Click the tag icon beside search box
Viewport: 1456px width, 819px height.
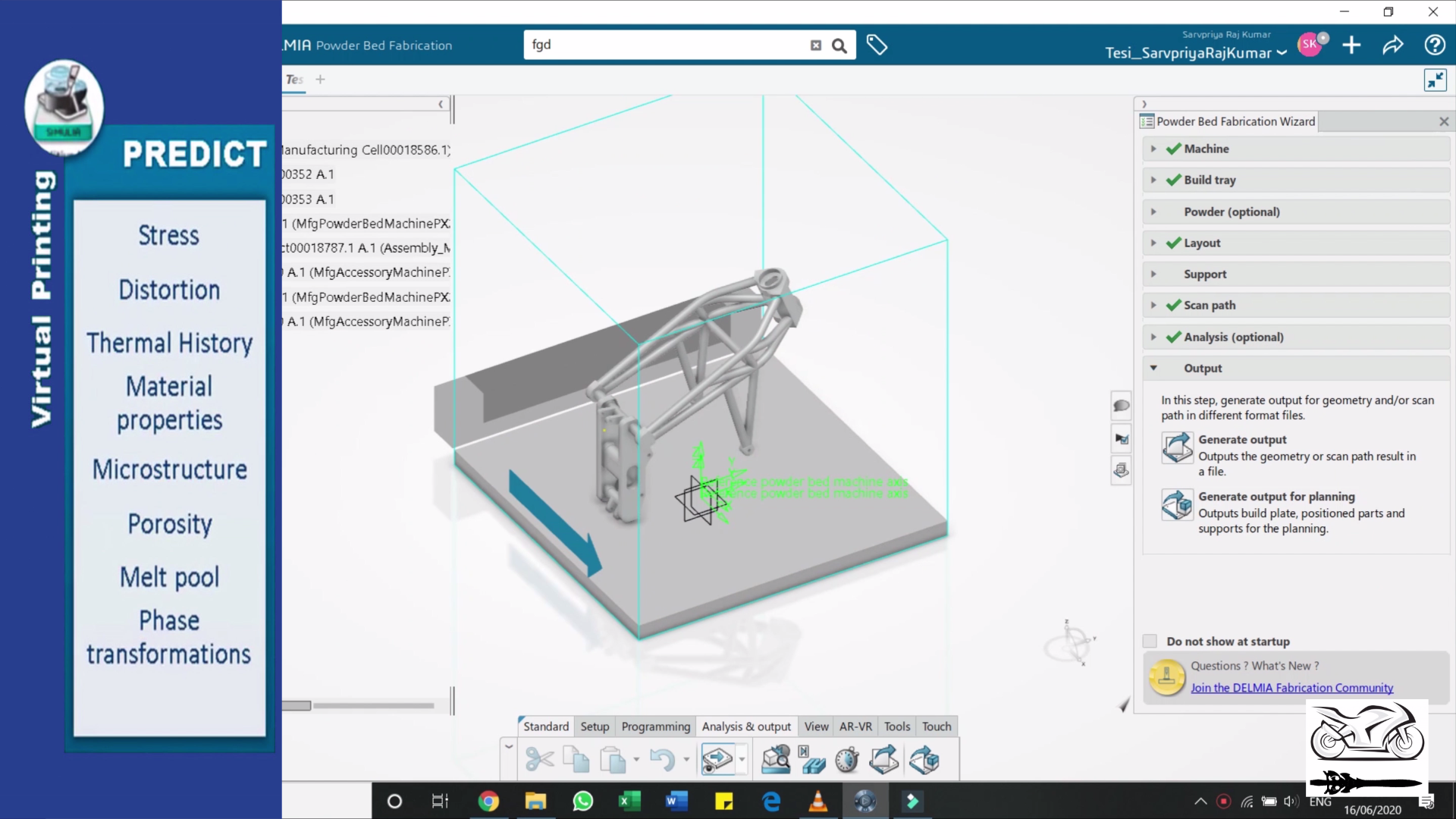coord(877,45)
